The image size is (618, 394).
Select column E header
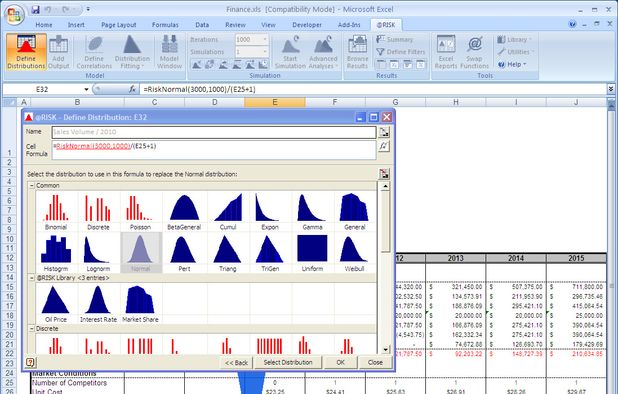(x=275, y=102)
